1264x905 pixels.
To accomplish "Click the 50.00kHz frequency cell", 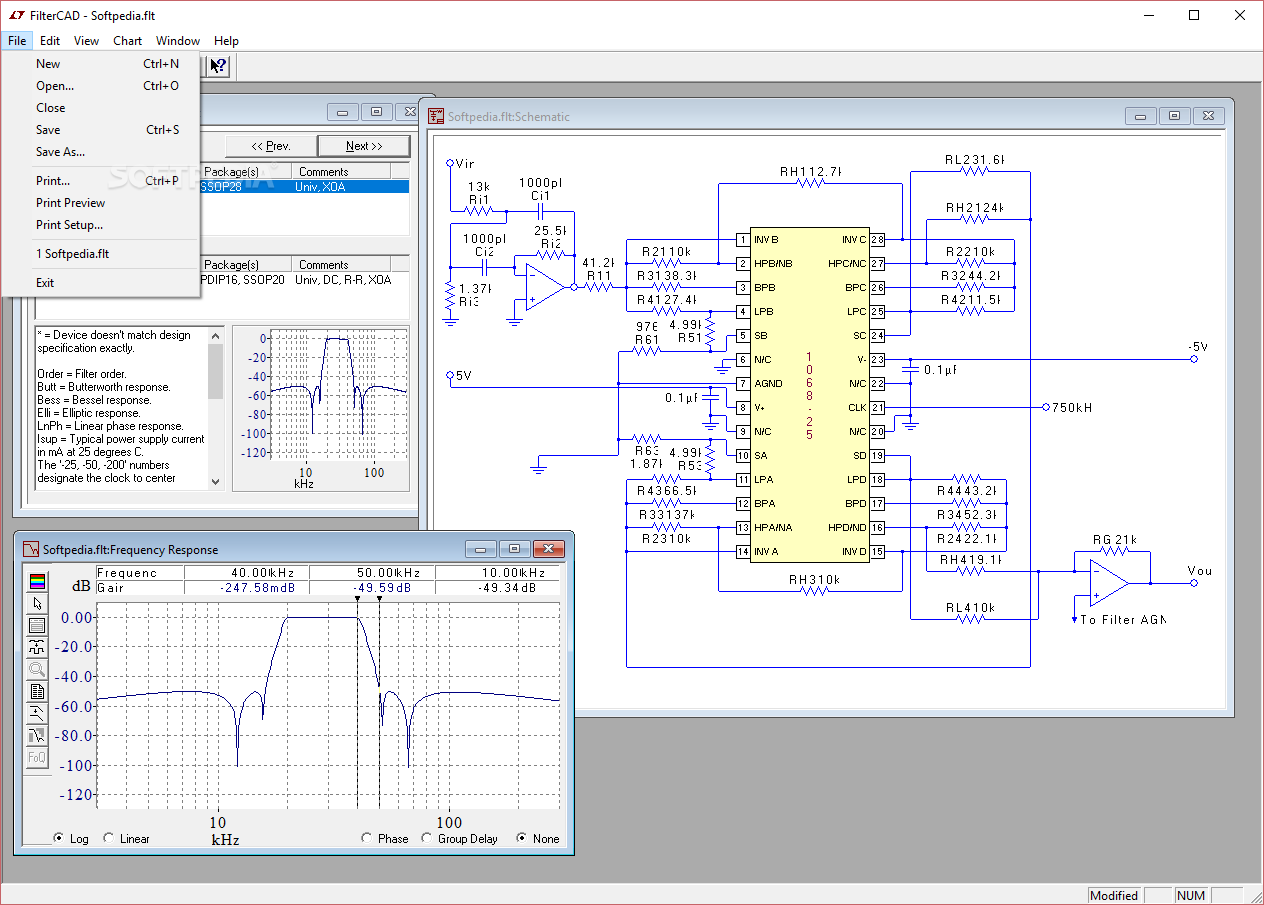I will pos(372,573).
